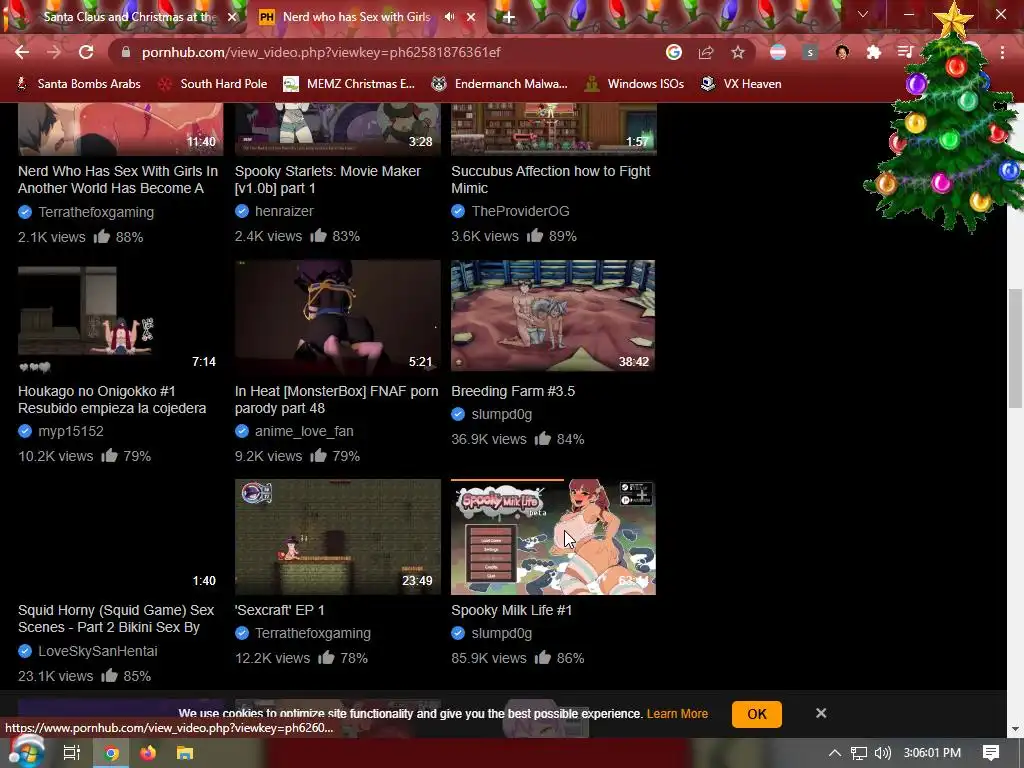Open the Santa Bombs Arabs bookmark
The height and width of the screenshot is (768, 1024).
click(78, 84)
